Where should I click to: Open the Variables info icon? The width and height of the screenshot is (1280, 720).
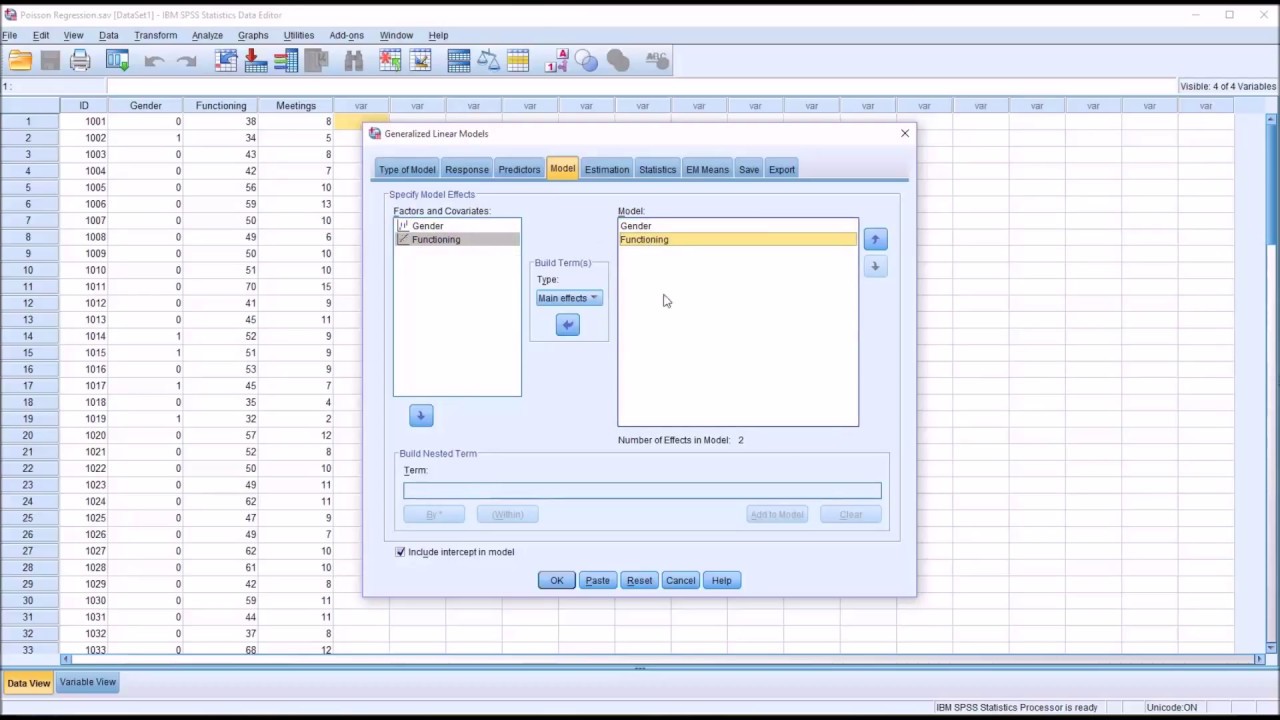pyautogui.click(x=286, y=61)
